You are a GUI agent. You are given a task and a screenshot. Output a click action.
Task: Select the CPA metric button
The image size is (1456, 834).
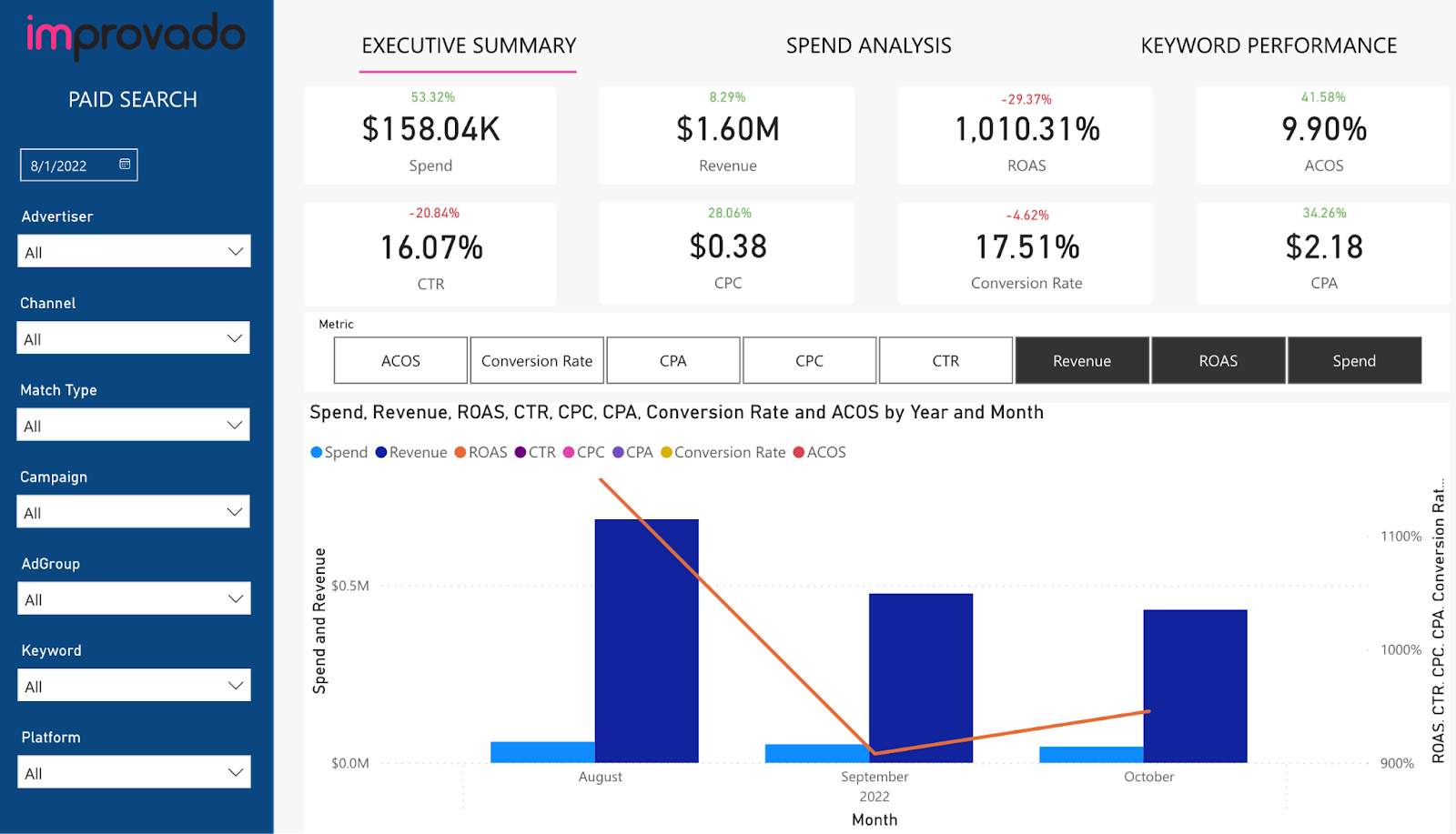[672, 360]
